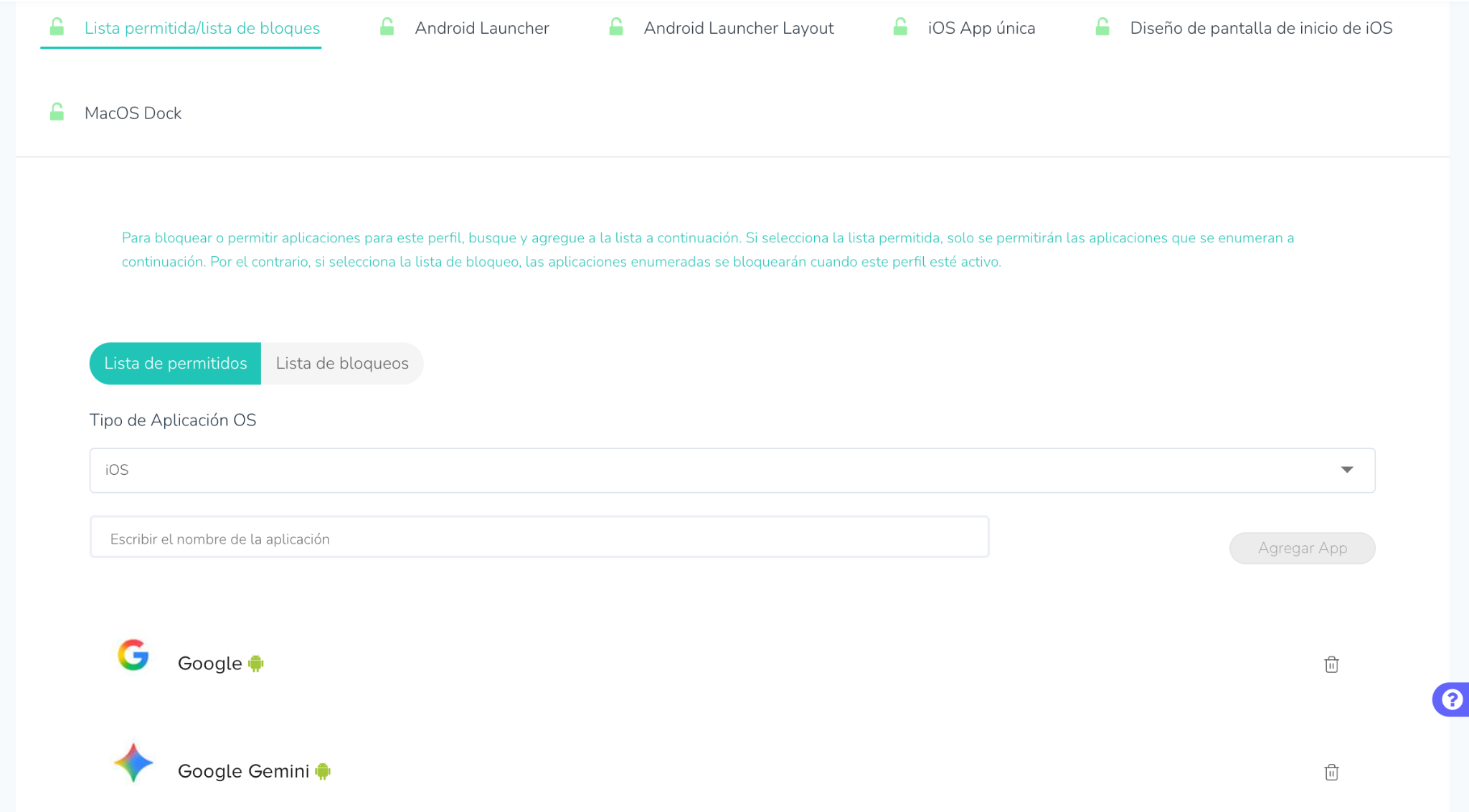Click Android badge next to Google Gemini
Image resolution: width=1469 pixels, height=812 pixels.
(x=323, y=771)
